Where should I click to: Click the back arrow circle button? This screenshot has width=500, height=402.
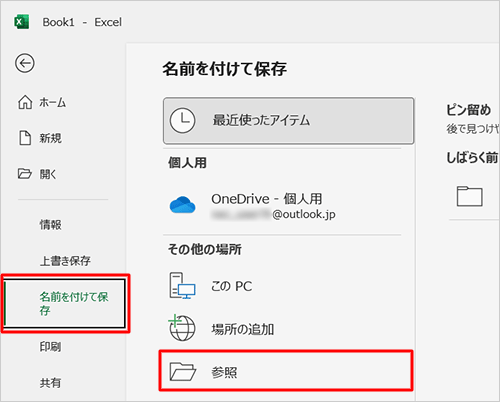point(25,63)
